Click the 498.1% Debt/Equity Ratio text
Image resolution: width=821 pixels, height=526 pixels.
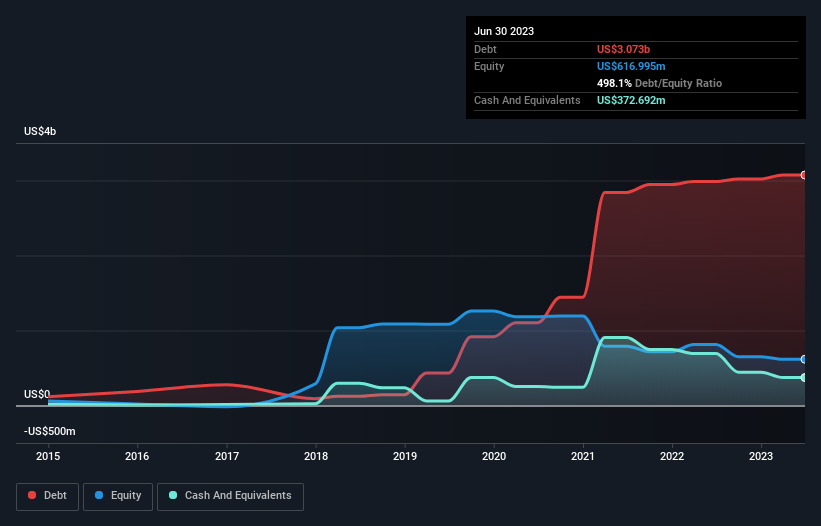[x=659, y=83]
